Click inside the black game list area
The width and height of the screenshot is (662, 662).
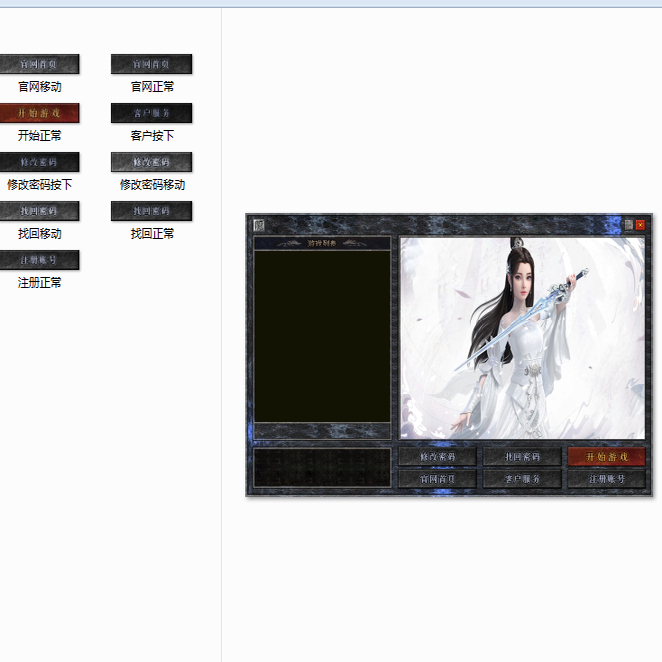pyautogui.click(x=323, y=336)
